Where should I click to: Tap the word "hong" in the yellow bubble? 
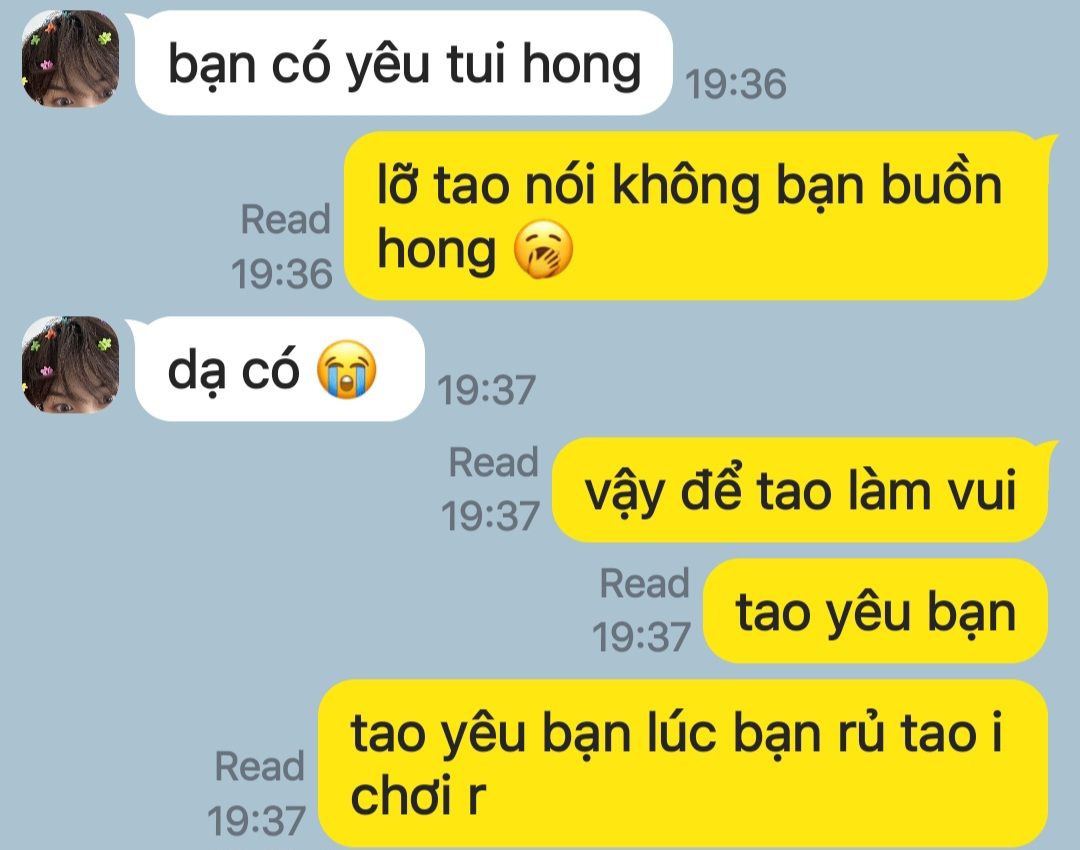click(x=436, y=251)
